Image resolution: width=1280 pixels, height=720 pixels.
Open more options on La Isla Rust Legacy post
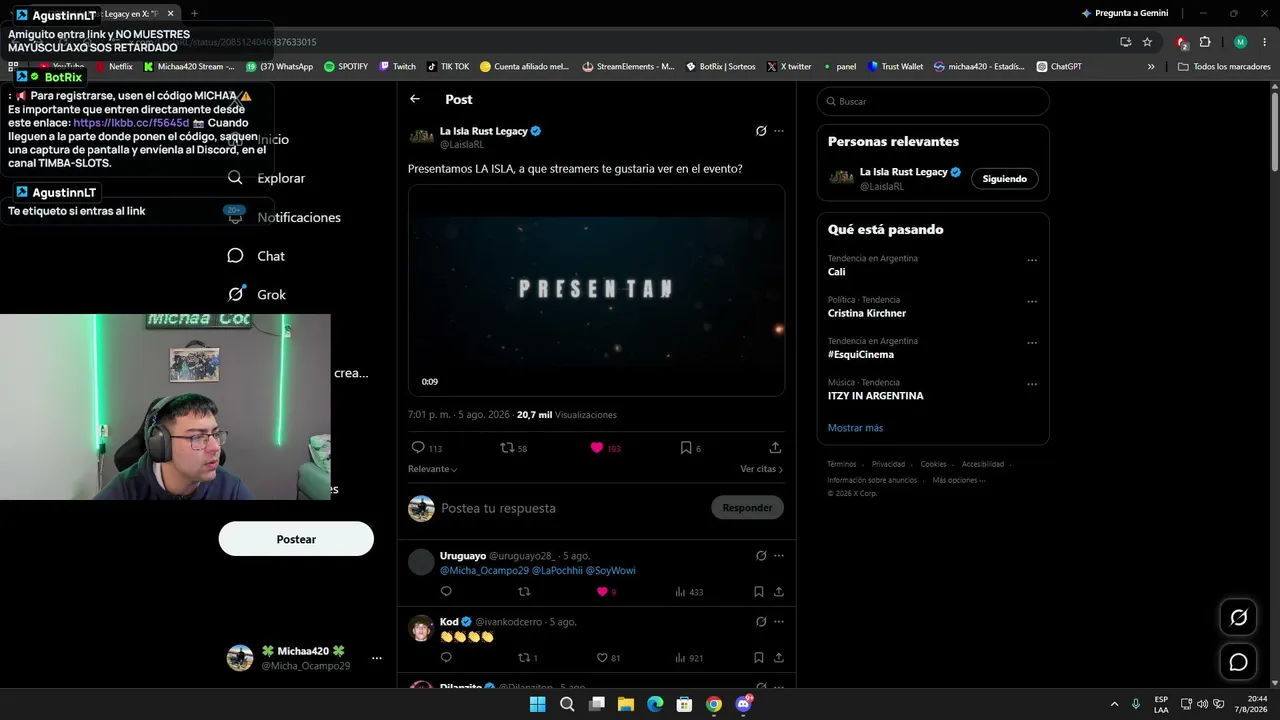(779, 131)
